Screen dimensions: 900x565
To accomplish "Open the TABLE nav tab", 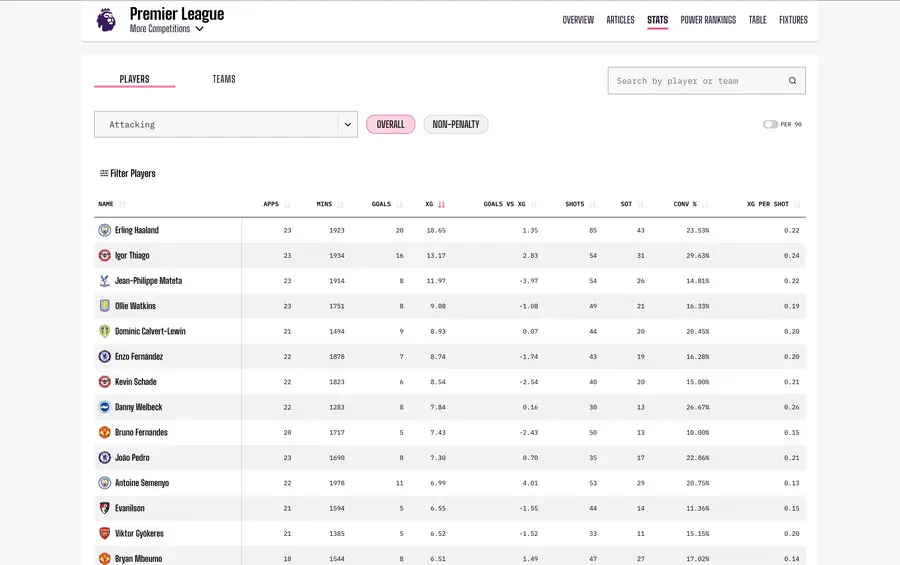I will [758, 20].
